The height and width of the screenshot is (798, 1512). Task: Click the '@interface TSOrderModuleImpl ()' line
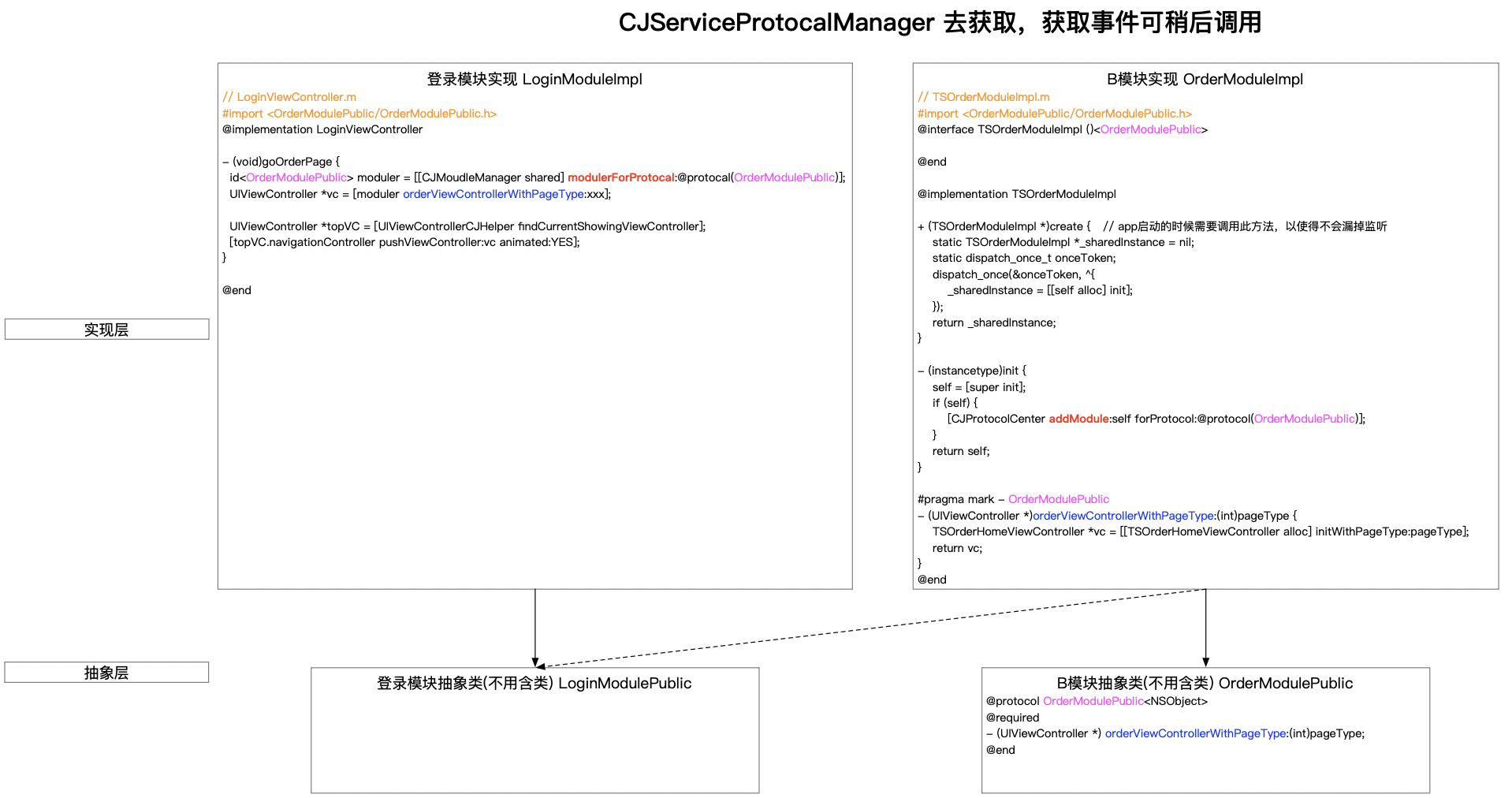[x=1063, y=129]
